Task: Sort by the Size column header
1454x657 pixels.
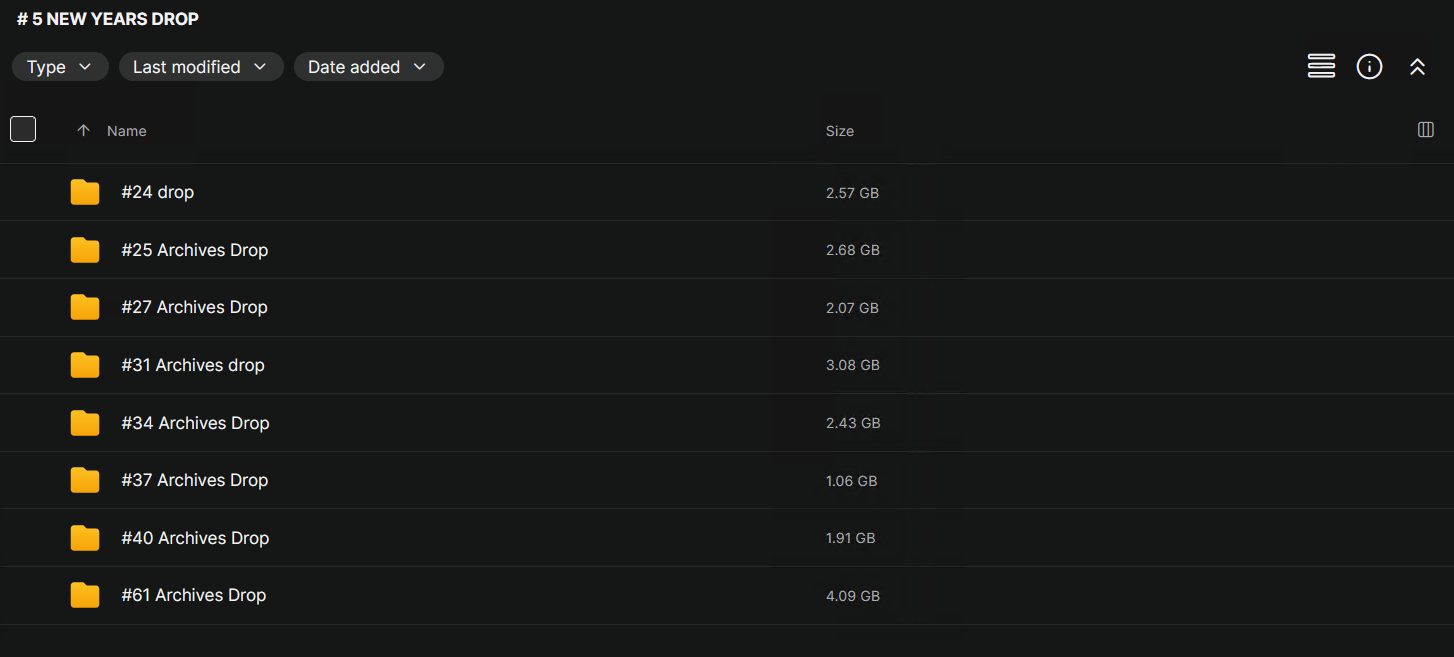Action: (839, 131)
